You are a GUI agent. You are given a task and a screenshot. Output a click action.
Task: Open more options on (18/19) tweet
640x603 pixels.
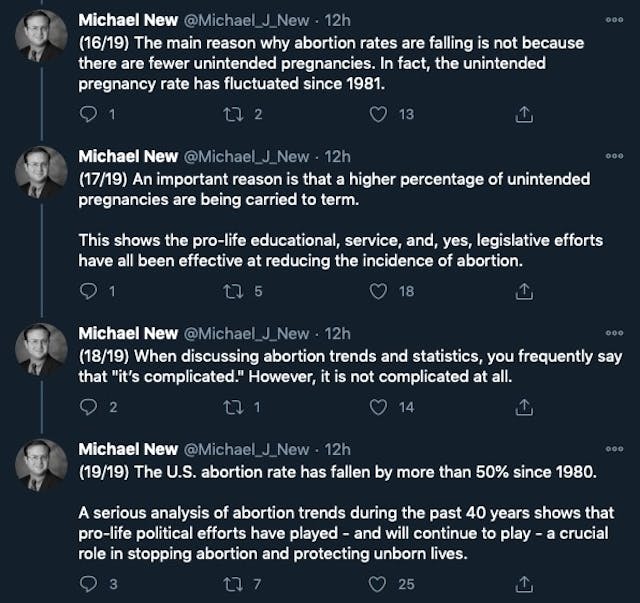tap(614, 334)
